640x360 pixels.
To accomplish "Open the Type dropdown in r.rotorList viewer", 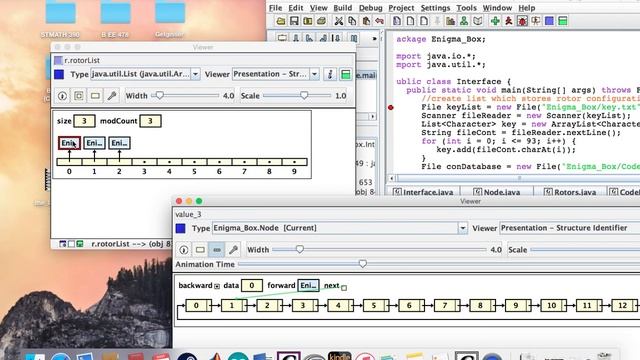I will tap(196, 74).
